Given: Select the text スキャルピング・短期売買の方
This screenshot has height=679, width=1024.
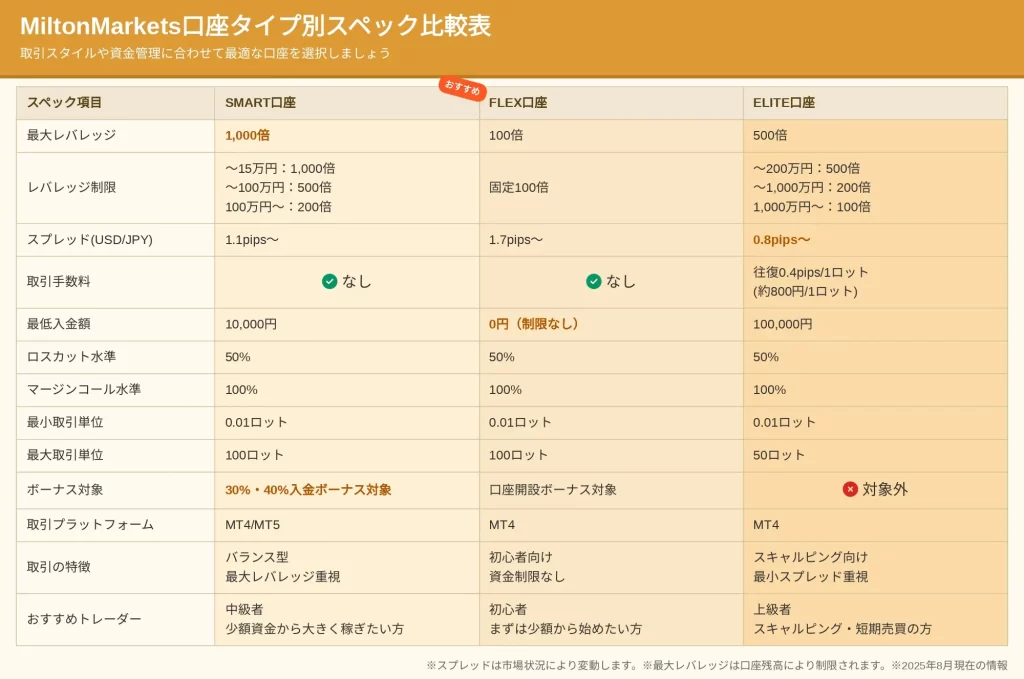Looking at the screenshot, I should 842,629.
